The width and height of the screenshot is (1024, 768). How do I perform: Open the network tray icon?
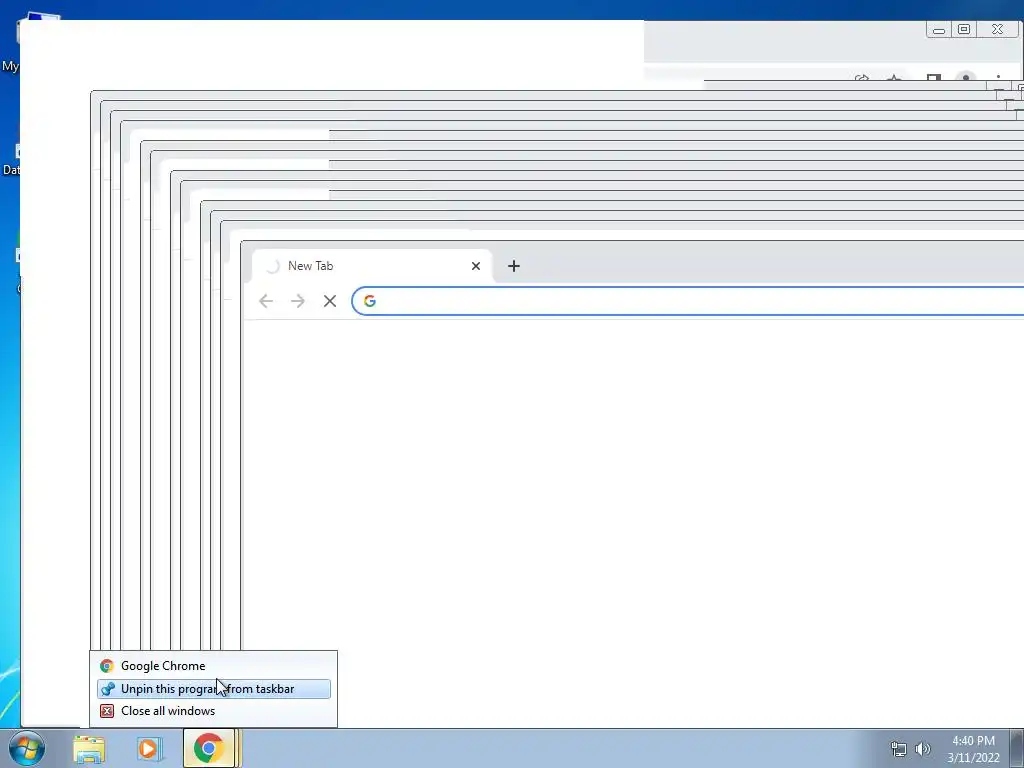[899, 749]
